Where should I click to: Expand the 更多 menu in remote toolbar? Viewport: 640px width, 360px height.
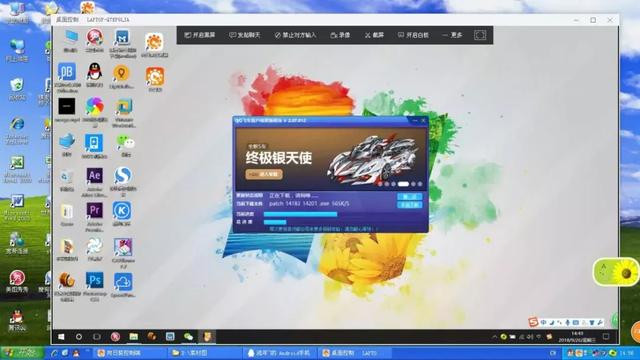pos(452,35)
